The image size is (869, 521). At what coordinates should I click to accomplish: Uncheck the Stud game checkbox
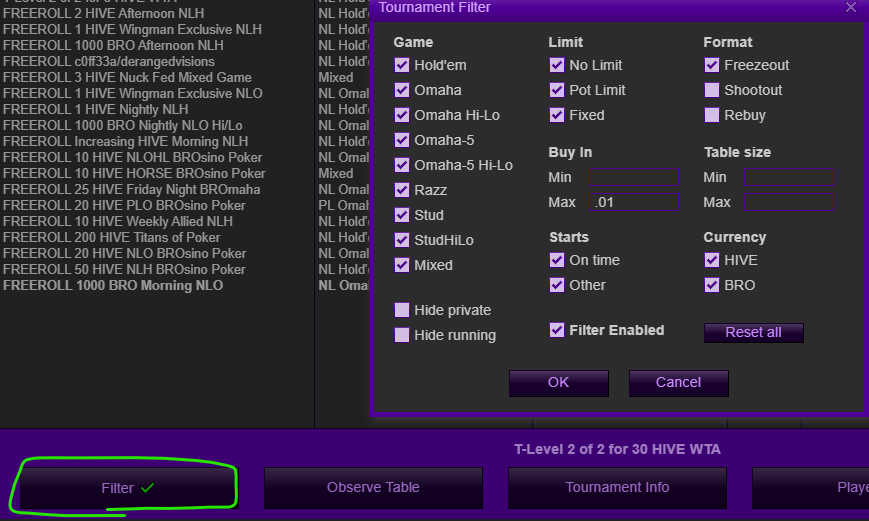[402, 215]
